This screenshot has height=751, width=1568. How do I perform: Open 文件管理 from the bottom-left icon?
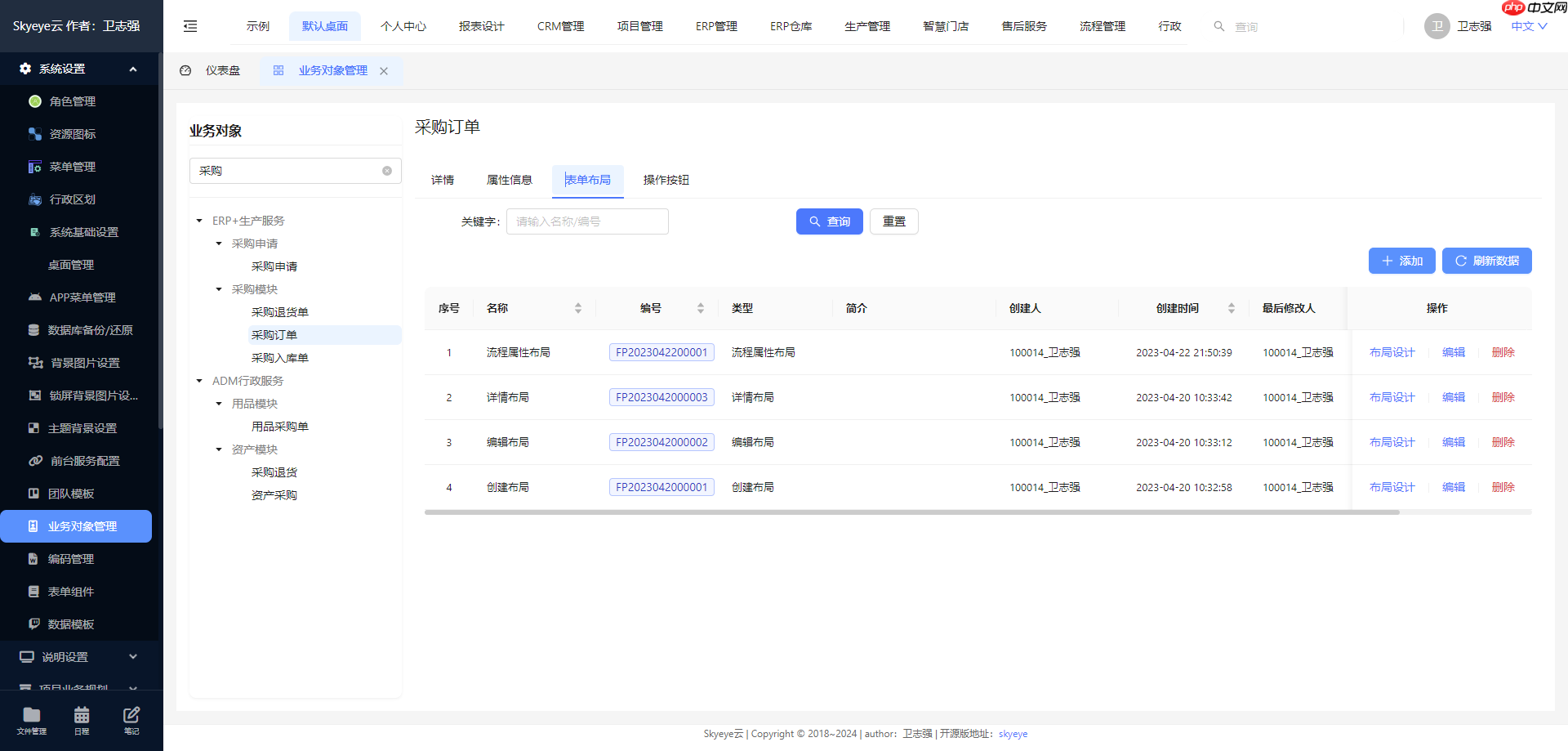coord(30,715)
